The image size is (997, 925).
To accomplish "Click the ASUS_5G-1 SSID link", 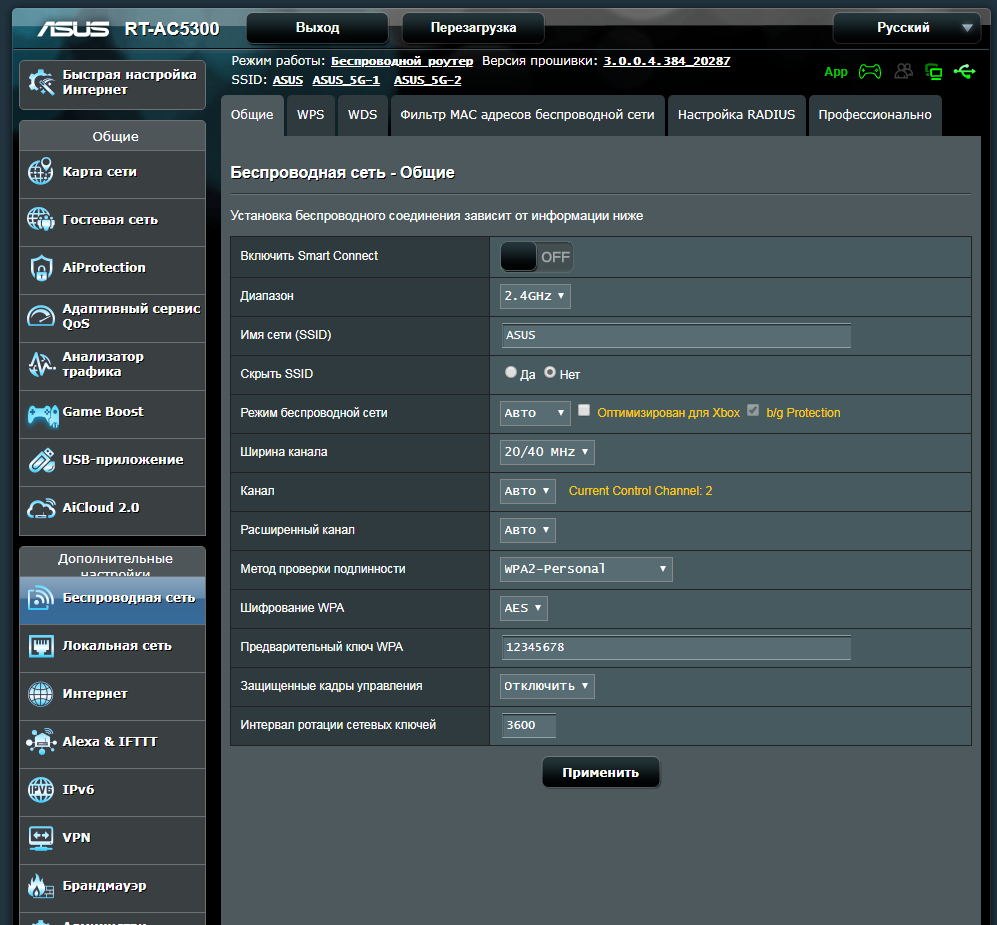I will pyautogui.click(x=346, y=80).
